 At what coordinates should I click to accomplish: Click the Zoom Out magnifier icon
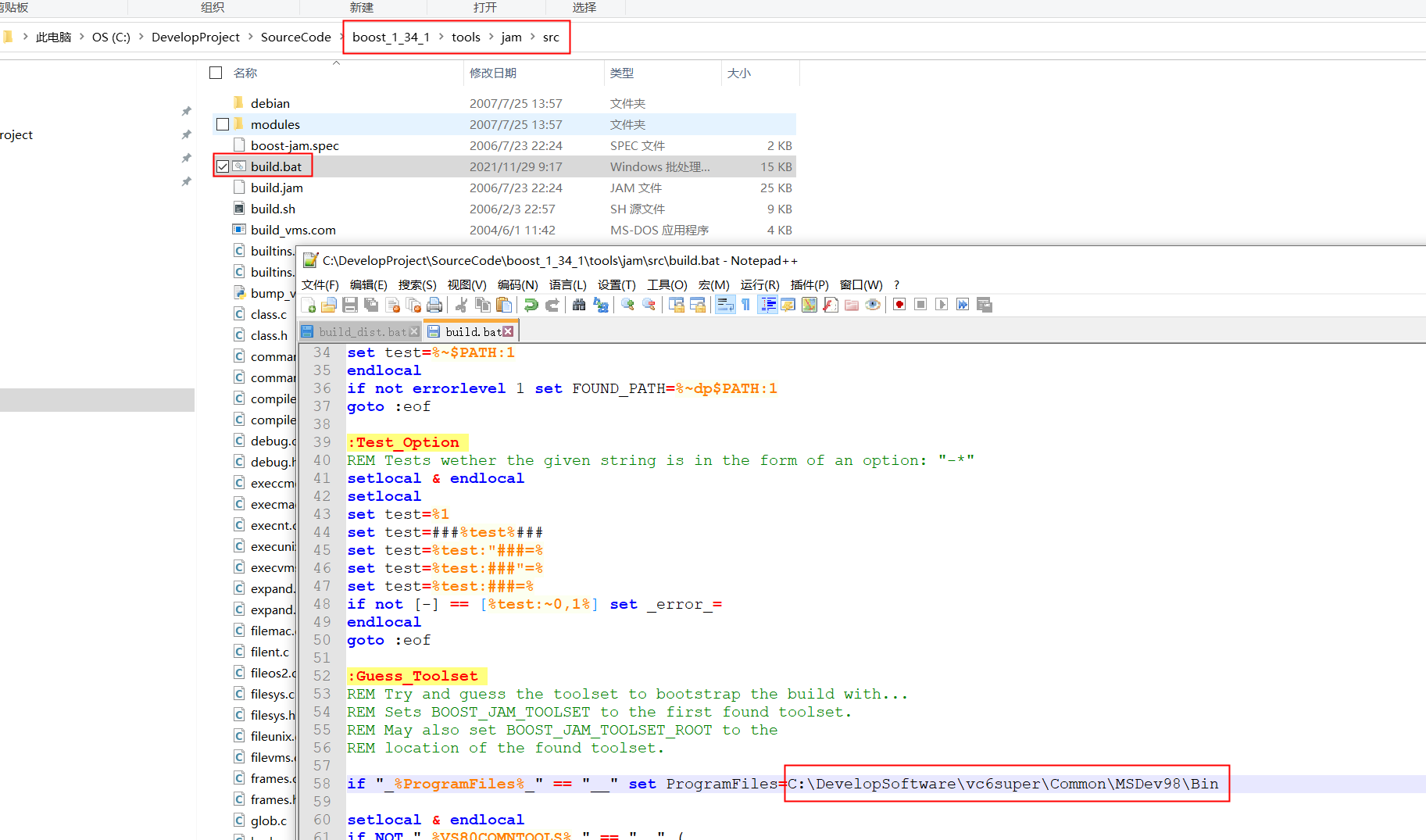coord(649,305)
